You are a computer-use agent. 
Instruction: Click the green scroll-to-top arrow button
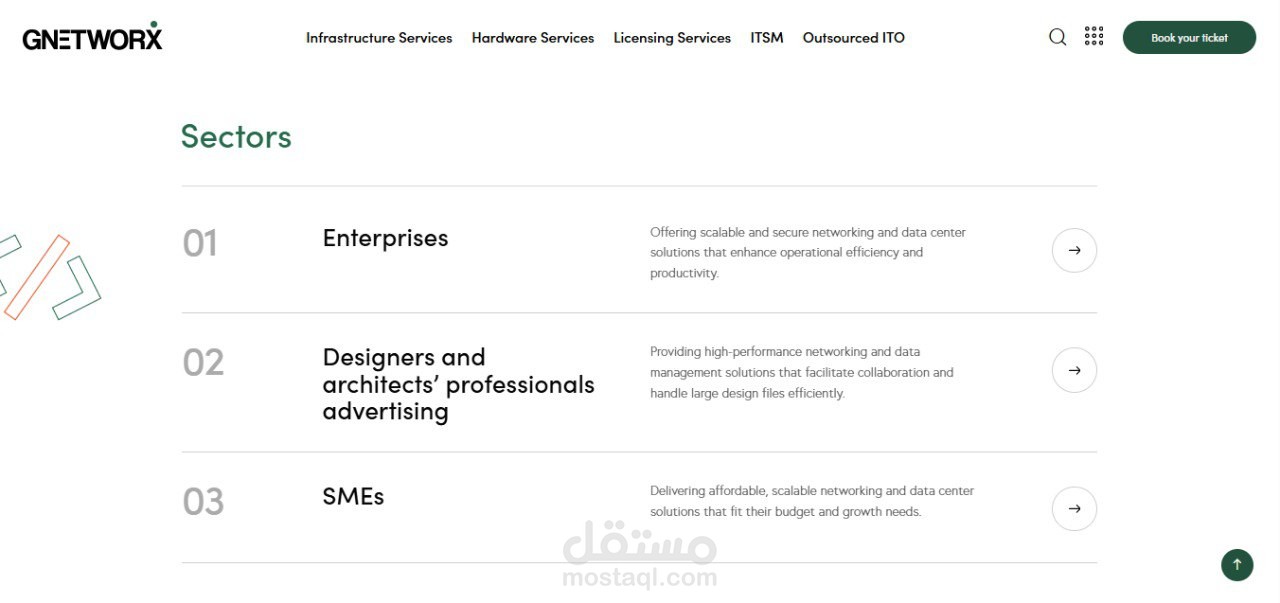[x=1237, y=565]
